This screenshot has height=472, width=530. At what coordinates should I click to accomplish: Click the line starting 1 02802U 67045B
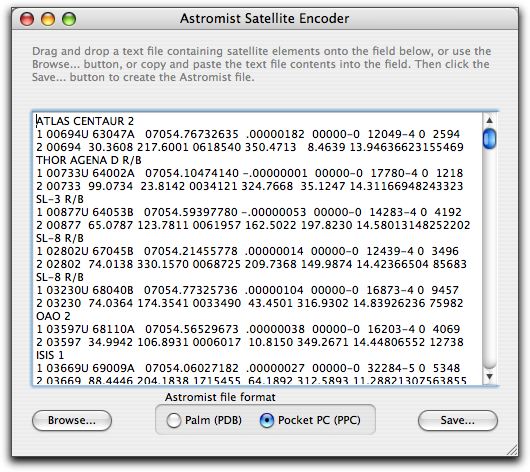click(247, 251)
